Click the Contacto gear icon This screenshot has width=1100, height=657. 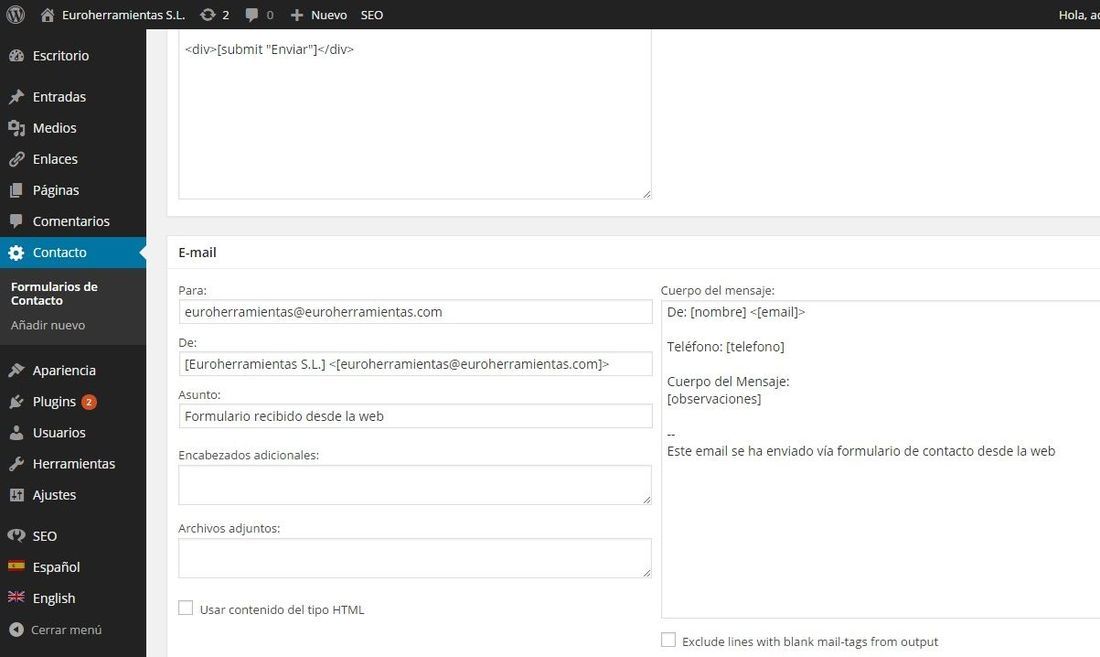(x=16, y=252)
